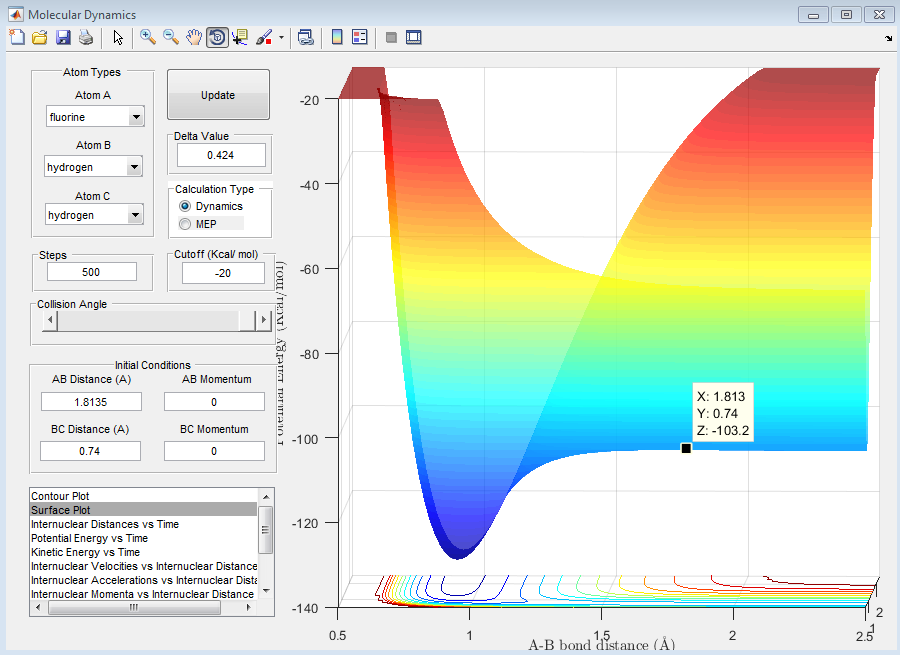Select the Dynamics calculation type
The height and width of the screenshot is (655, 900).
click(x=185, y=206)
